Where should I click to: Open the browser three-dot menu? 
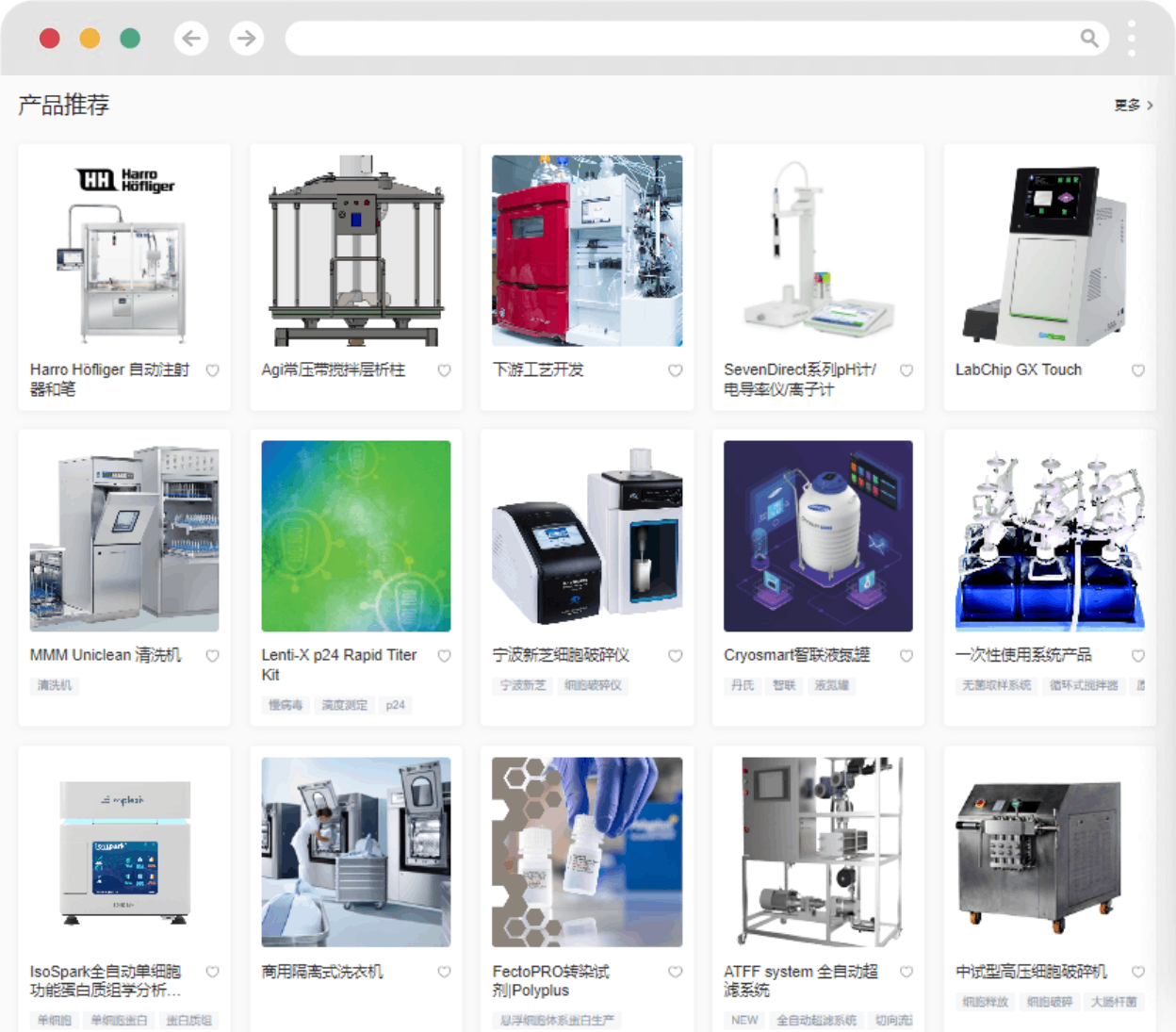1132,39
